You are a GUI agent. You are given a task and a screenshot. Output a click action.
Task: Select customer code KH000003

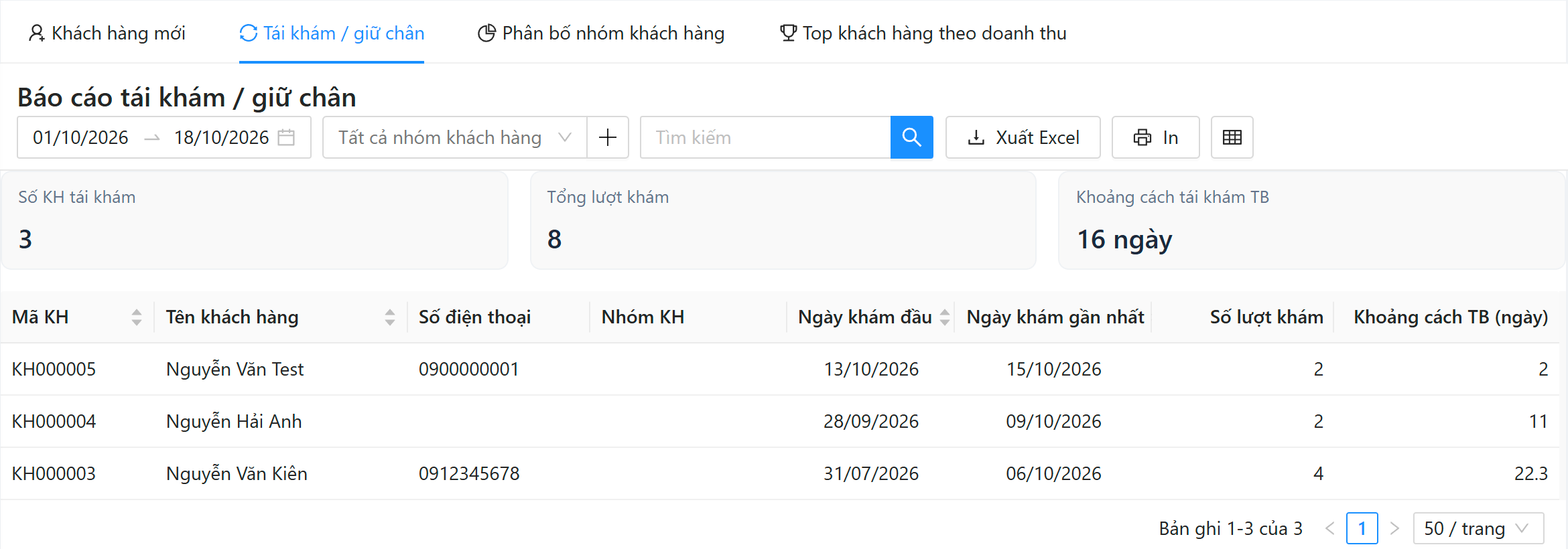click(54, 473)
